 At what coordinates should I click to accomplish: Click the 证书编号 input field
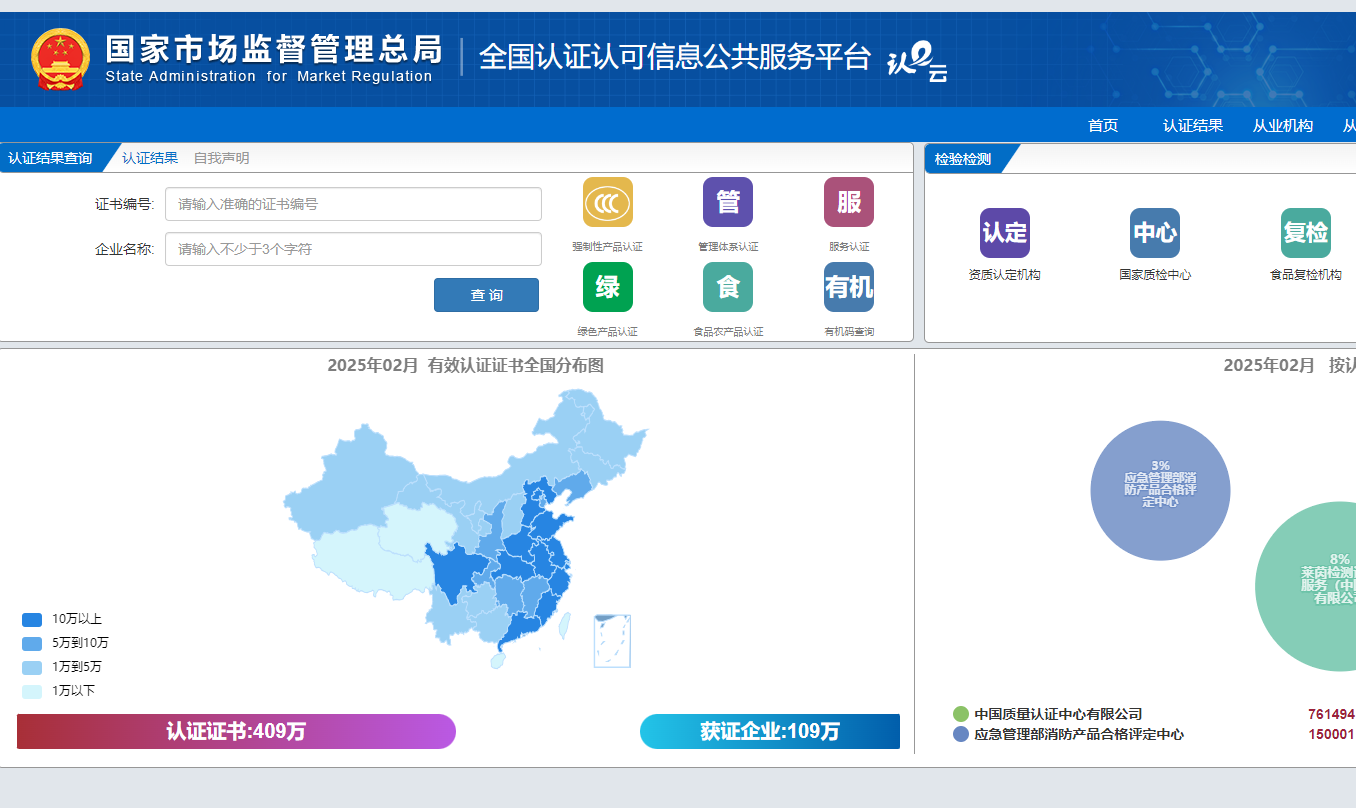click(353, 204)
